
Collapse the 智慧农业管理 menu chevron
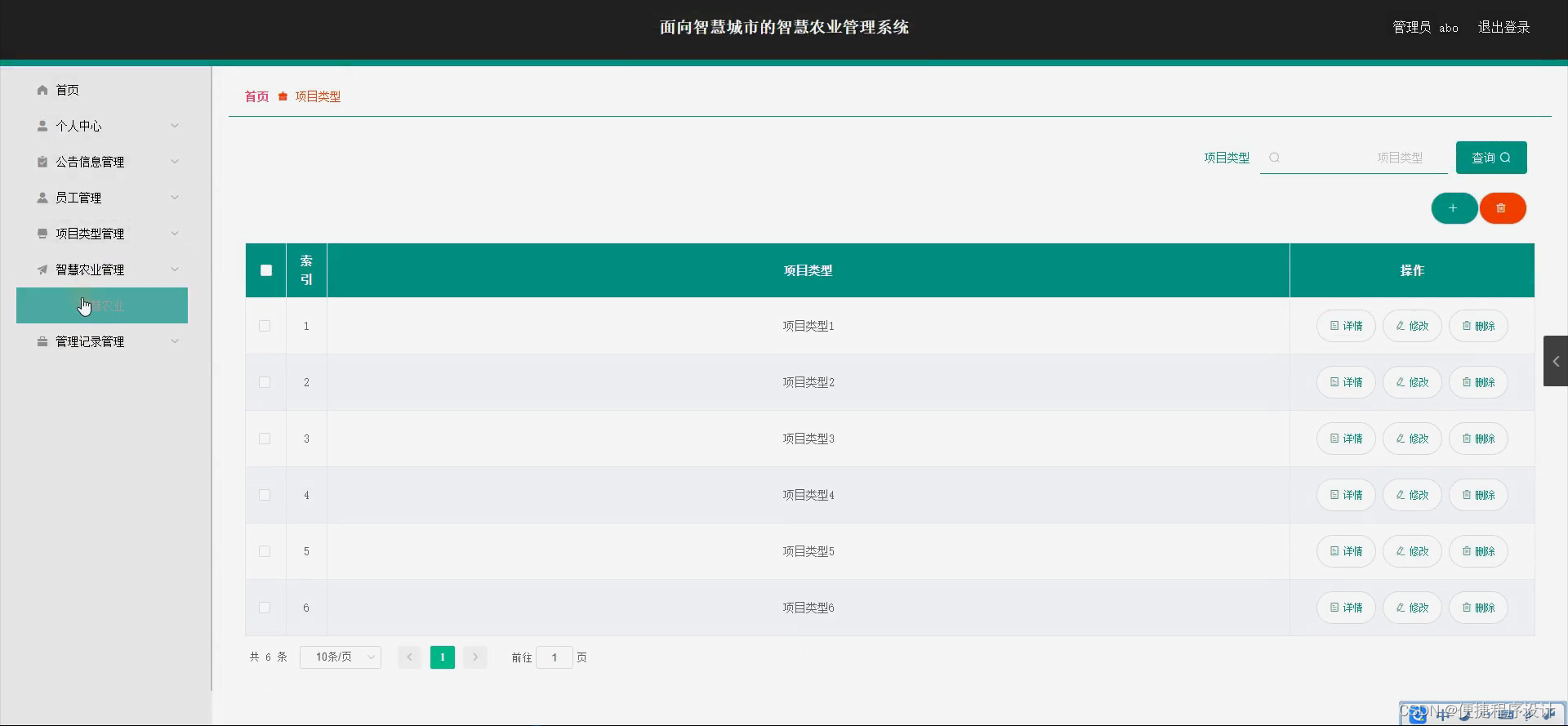click(x=175, y=269)
